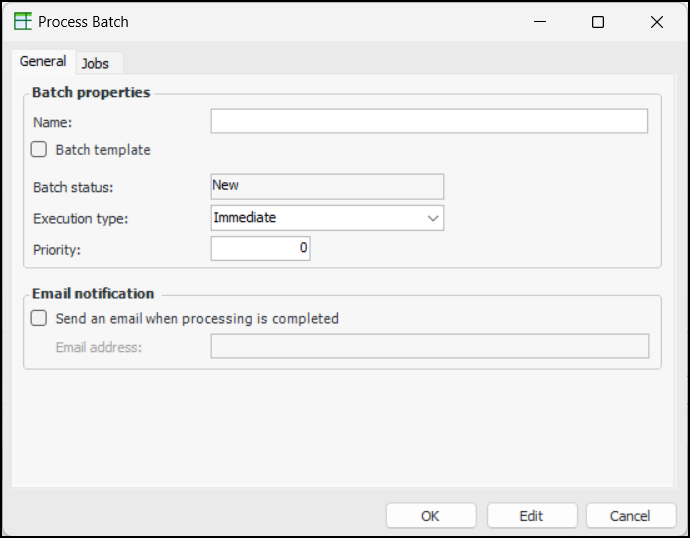Screen dimensions: 690x538
Task: Close the Process Batch dialog
Action: pos(657,22)
